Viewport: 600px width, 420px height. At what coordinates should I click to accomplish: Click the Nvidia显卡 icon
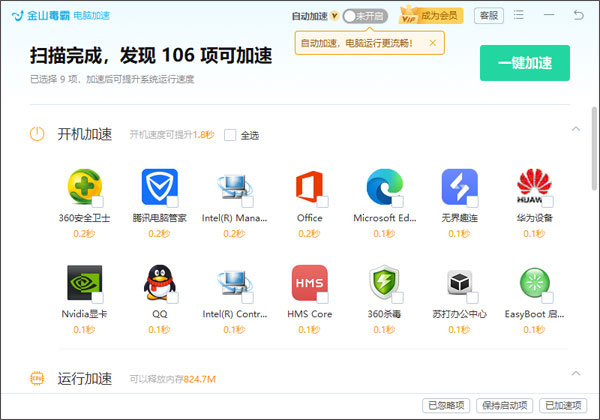85,283
